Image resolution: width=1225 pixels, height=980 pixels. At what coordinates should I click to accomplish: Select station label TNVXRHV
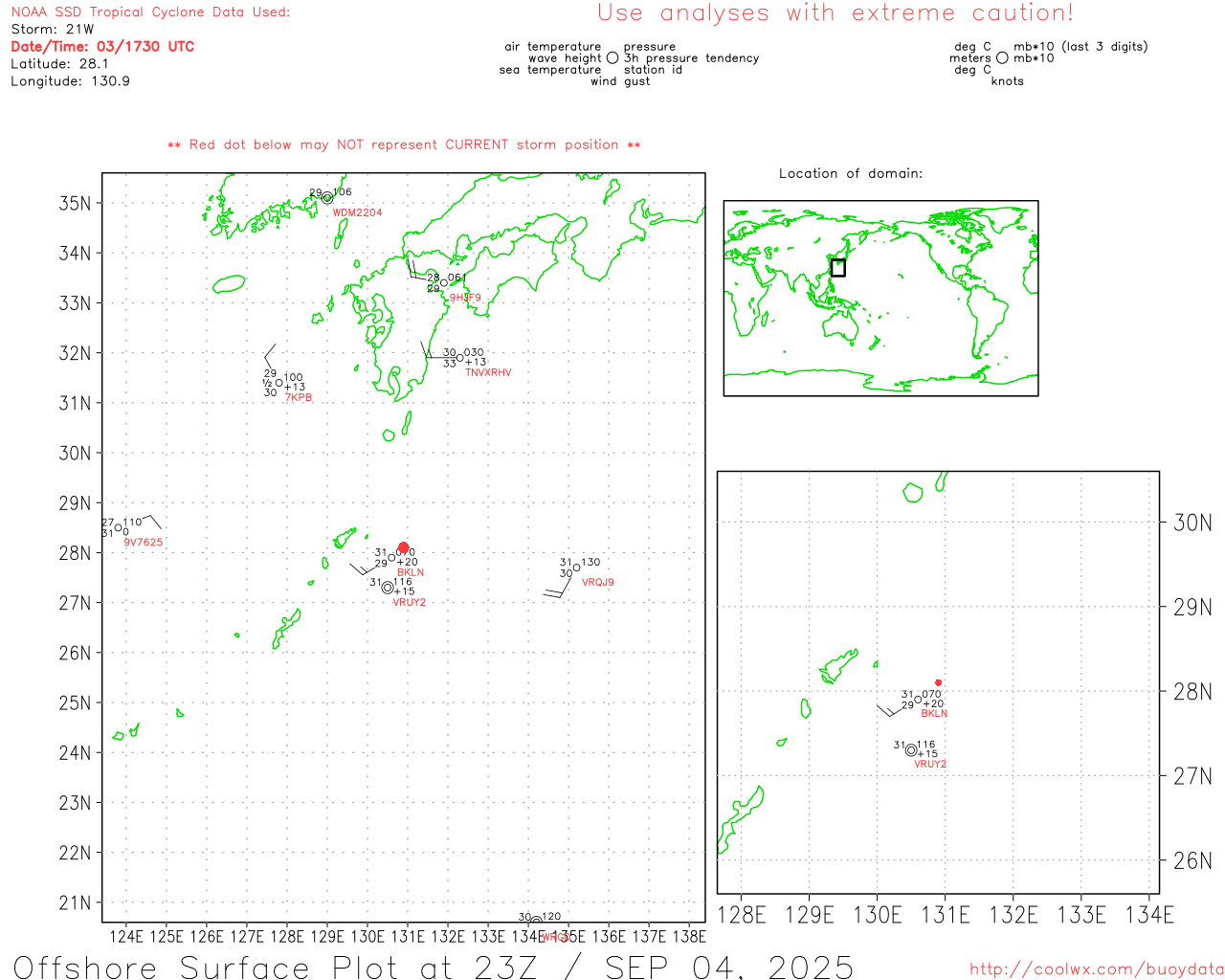click(488, 372)
